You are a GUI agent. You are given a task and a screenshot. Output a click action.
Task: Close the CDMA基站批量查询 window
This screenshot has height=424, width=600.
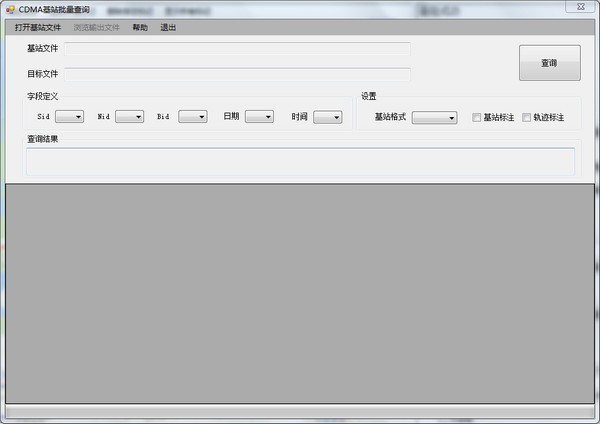(x=580, y=7)
